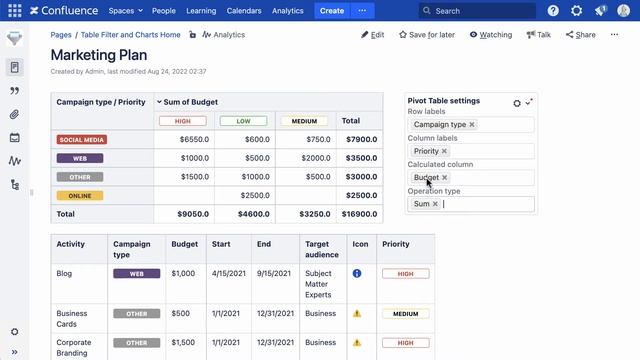Toggle sort arrow on Sum of Budget
This screenshot has height=360, width=640.
[159, 102]
